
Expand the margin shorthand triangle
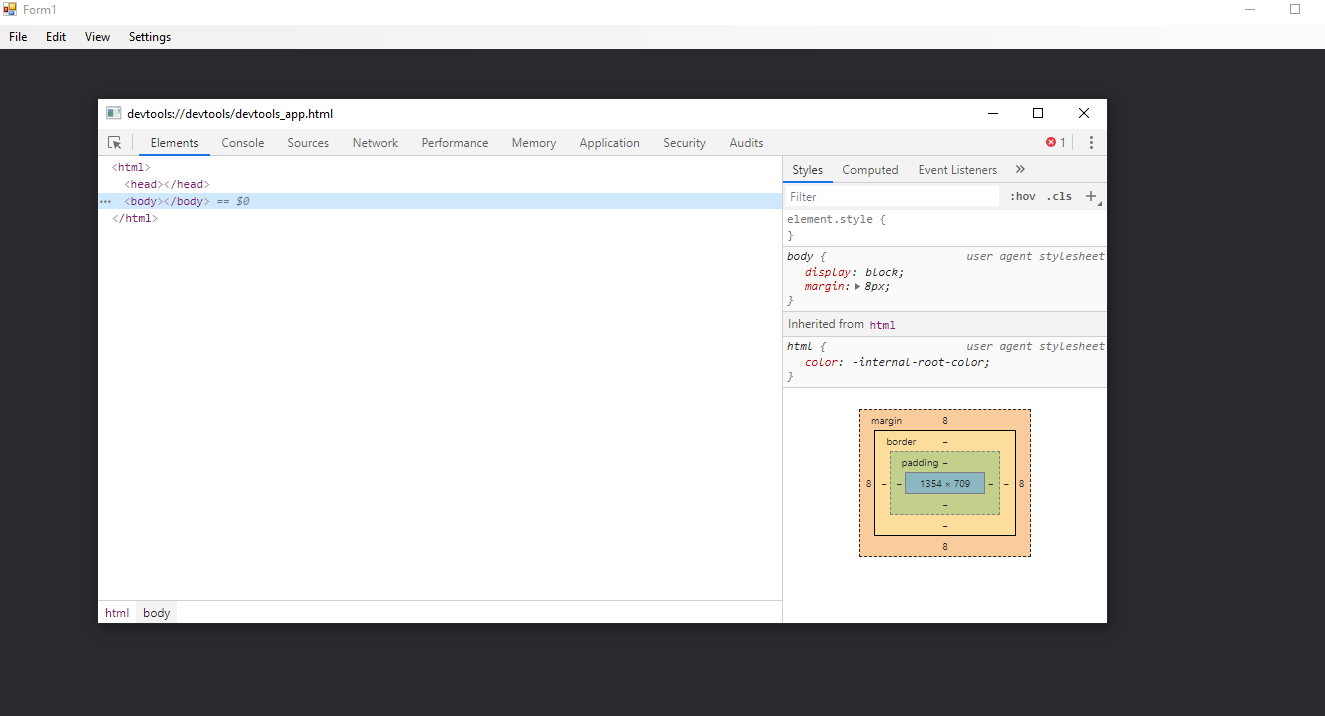point(857,287)
